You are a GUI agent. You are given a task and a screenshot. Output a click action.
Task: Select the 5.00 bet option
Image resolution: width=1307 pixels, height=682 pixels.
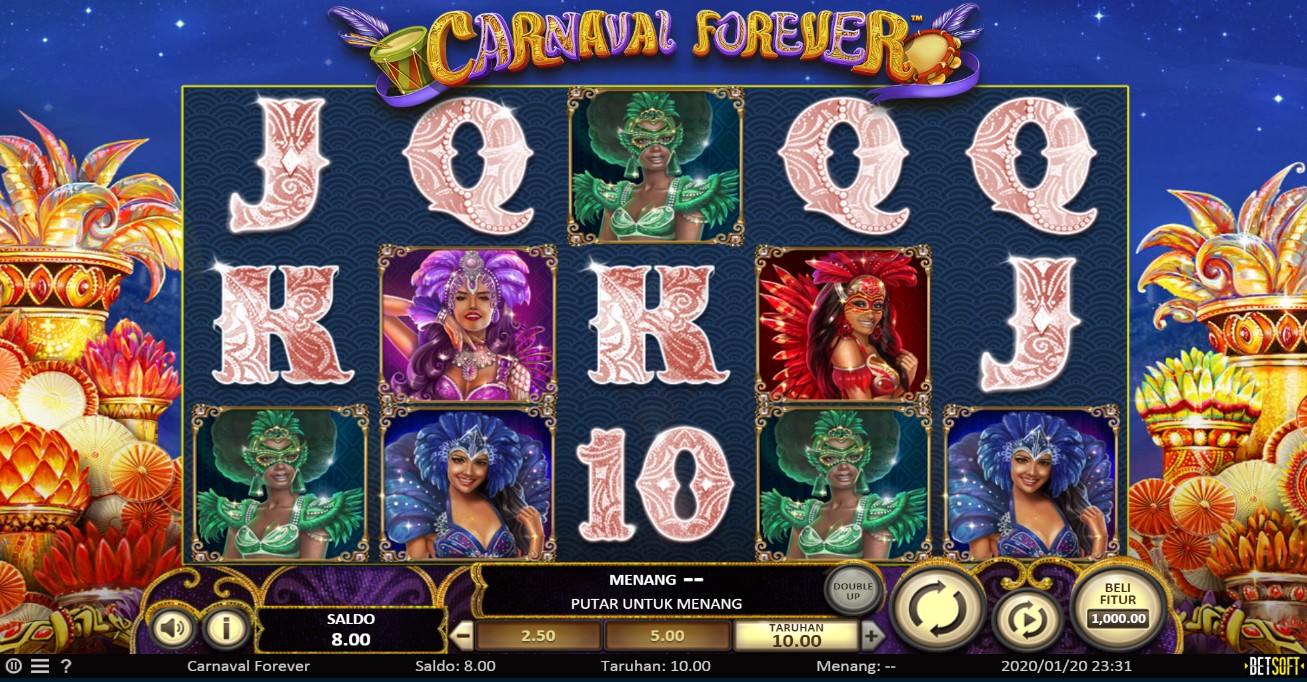(x=667, y=636)
